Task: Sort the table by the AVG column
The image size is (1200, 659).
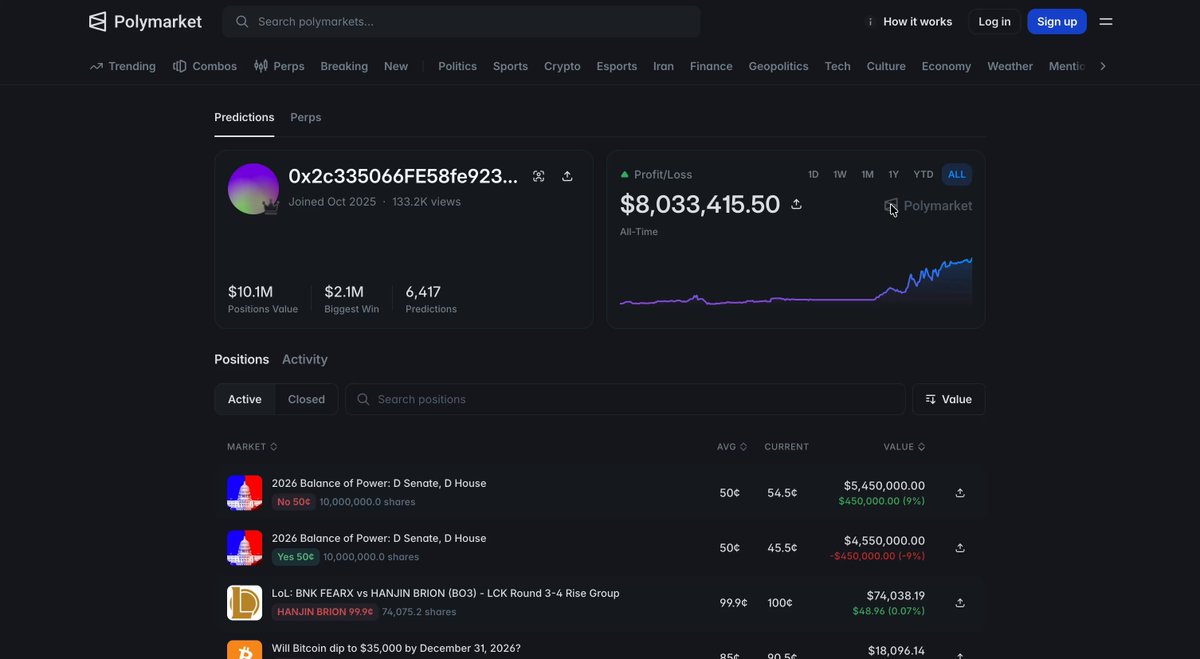Action: [x=732, y=447]
